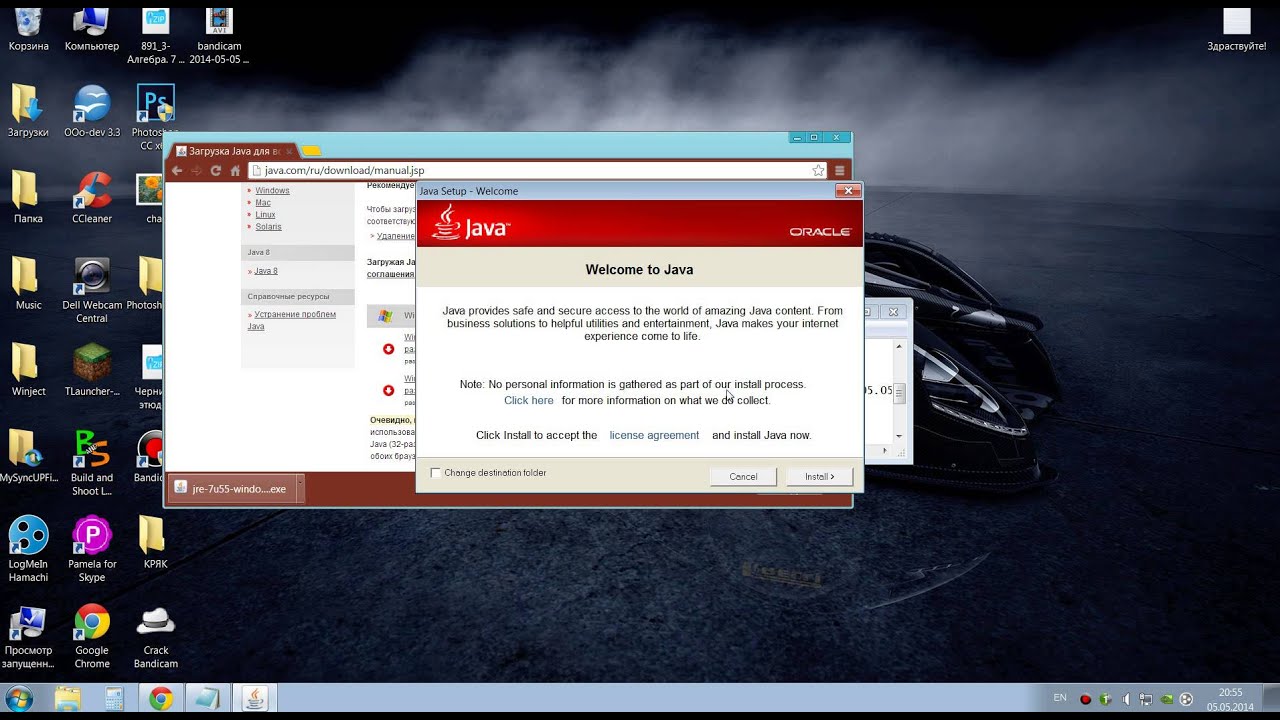
Task: Open the Windows Start menu
Action: [19, 698]
